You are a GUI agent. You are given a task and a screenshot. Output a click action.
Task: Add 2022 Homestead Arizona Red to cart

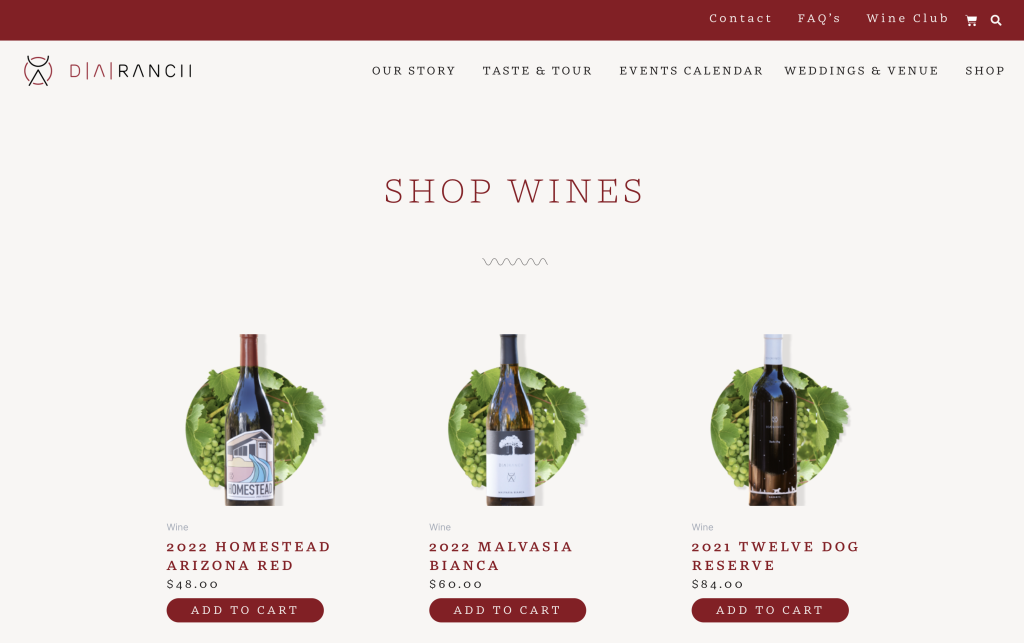tap(245, 610)
